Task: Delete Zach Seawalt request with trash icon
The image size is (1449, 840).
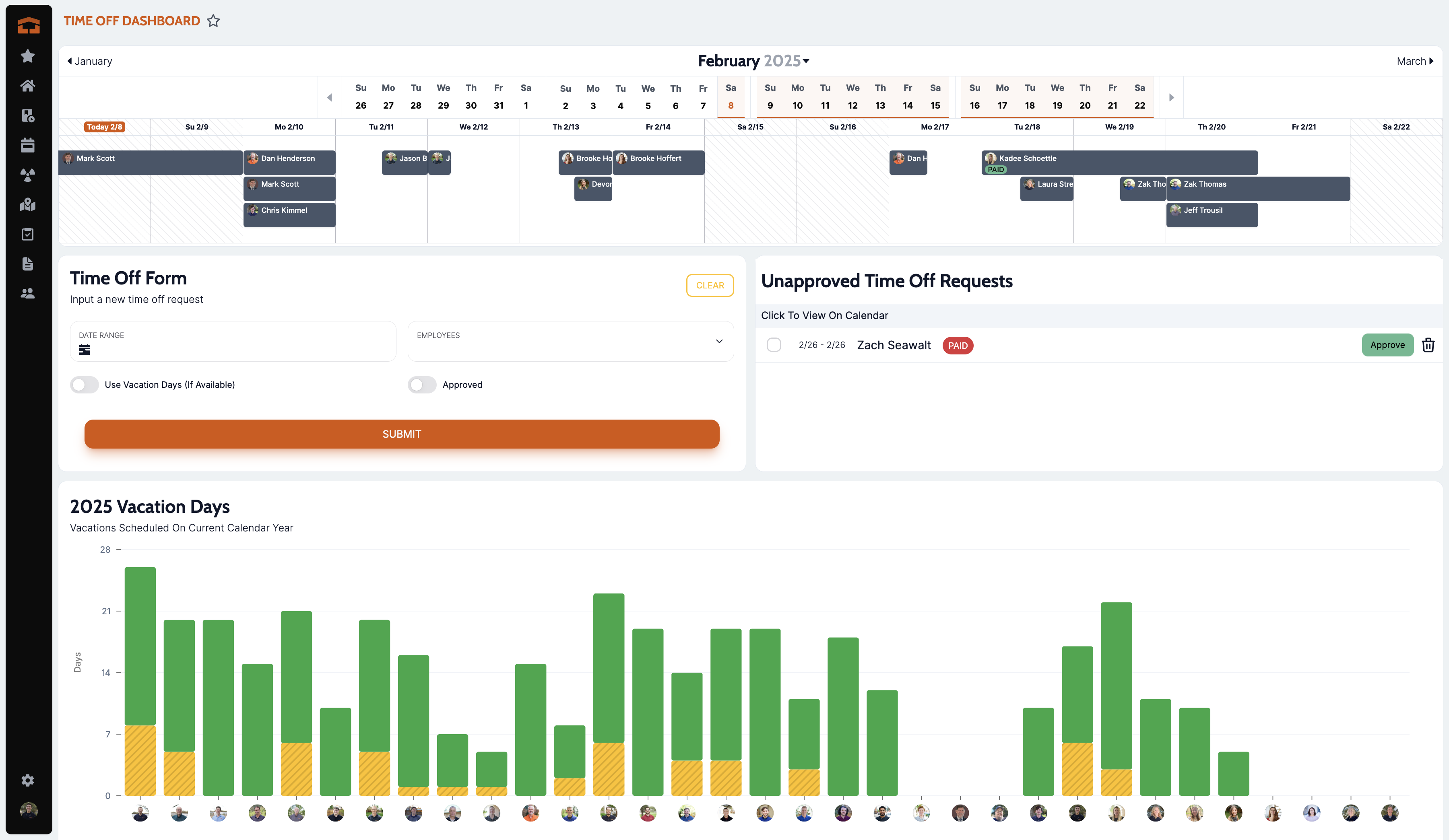Action: 1428,345
